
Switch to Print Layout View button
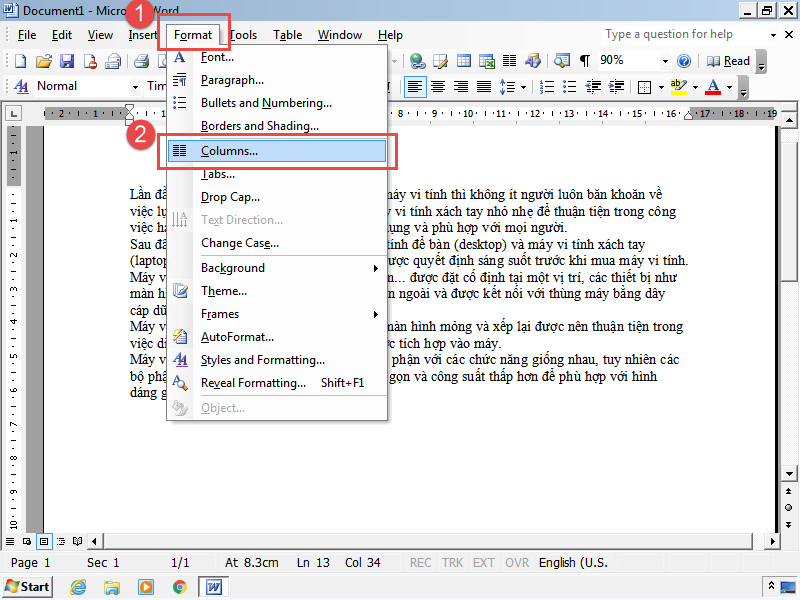point(44,541)
